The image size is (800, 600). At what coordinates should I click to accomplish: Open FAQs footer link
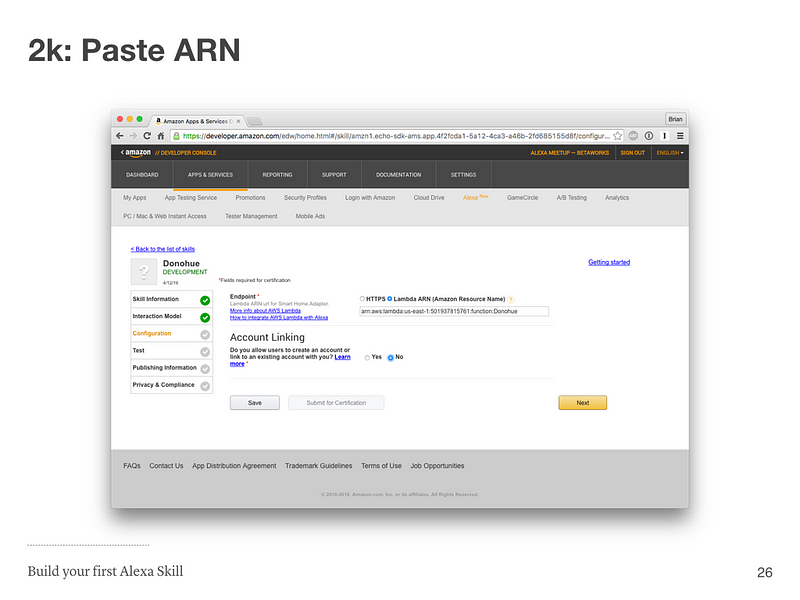pos(132,466)
